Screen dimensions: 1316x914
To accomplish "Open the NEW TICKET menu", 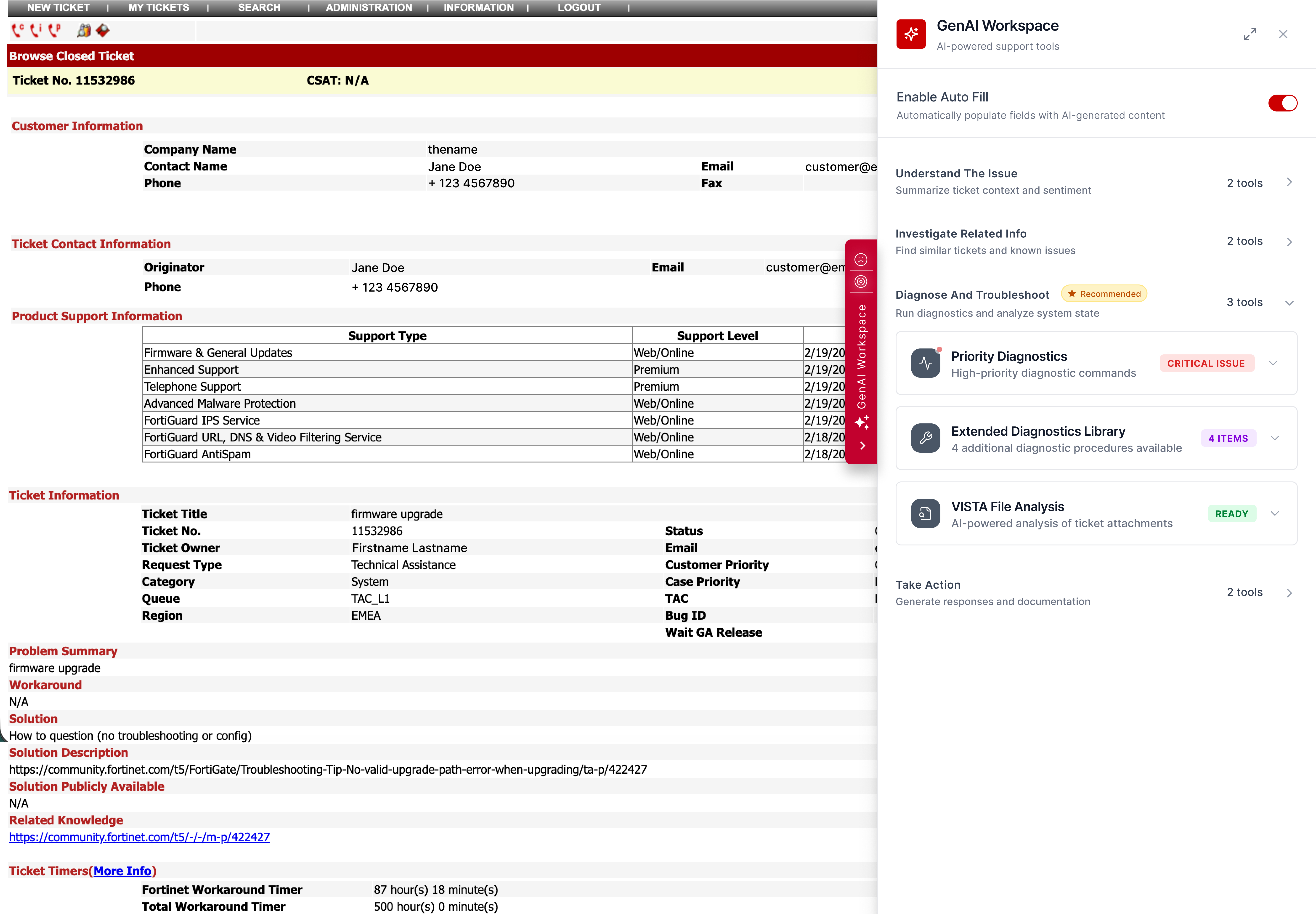I will [x=58, y=8].
